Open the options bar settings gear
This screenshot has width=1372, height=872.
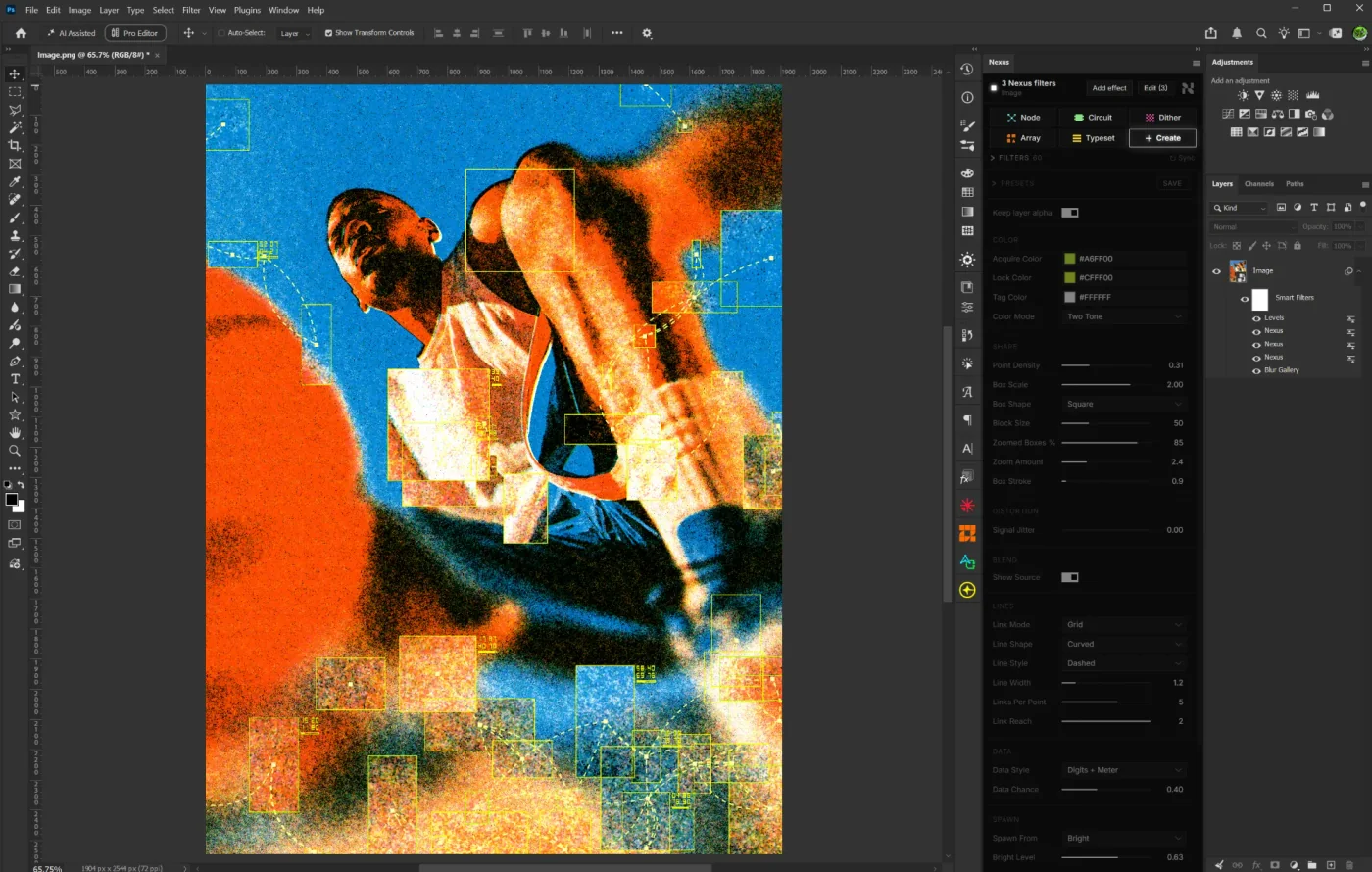647,33
